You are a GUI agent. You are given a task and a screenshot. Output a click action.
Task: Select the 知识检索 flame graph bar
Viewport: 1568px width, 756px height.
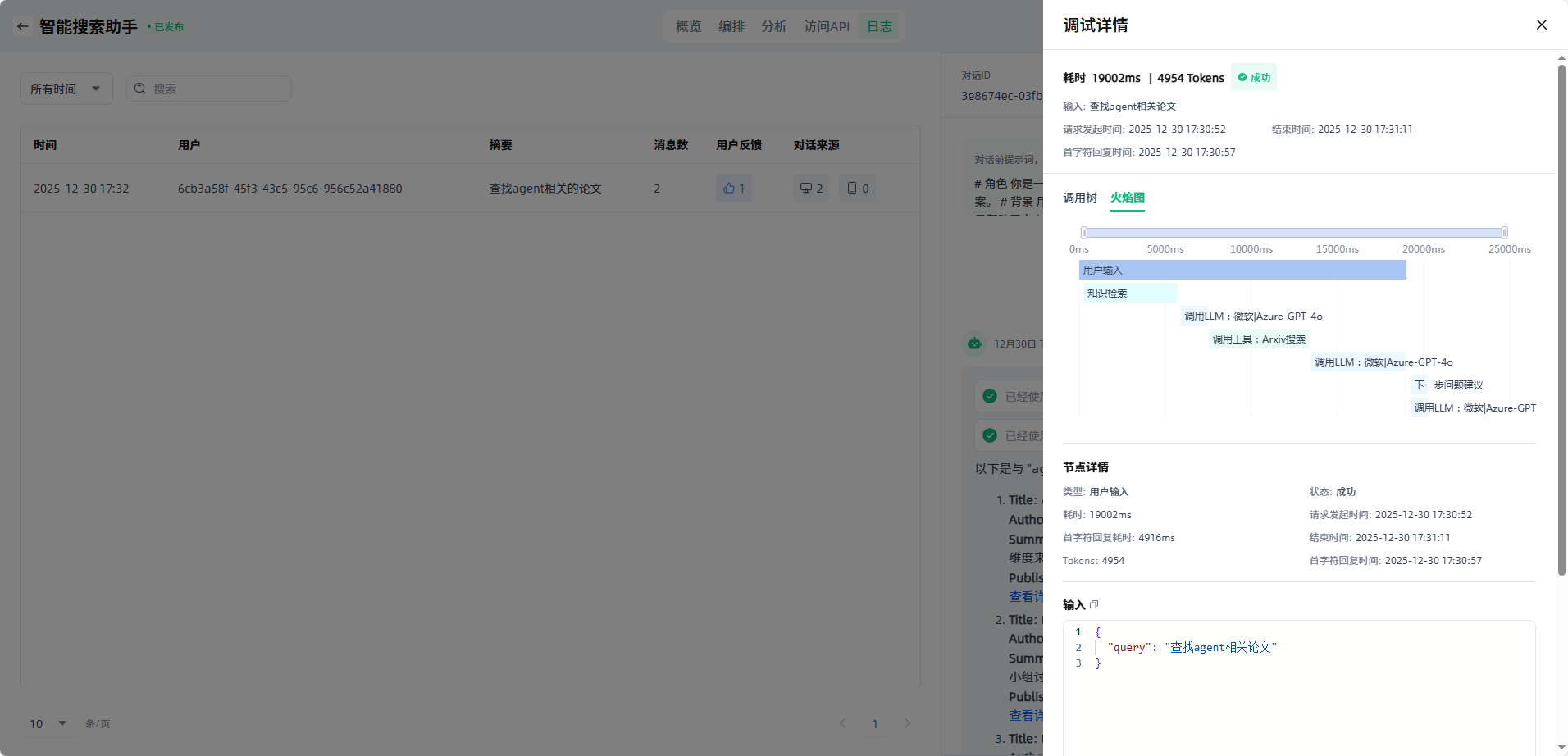(1129, 293)
